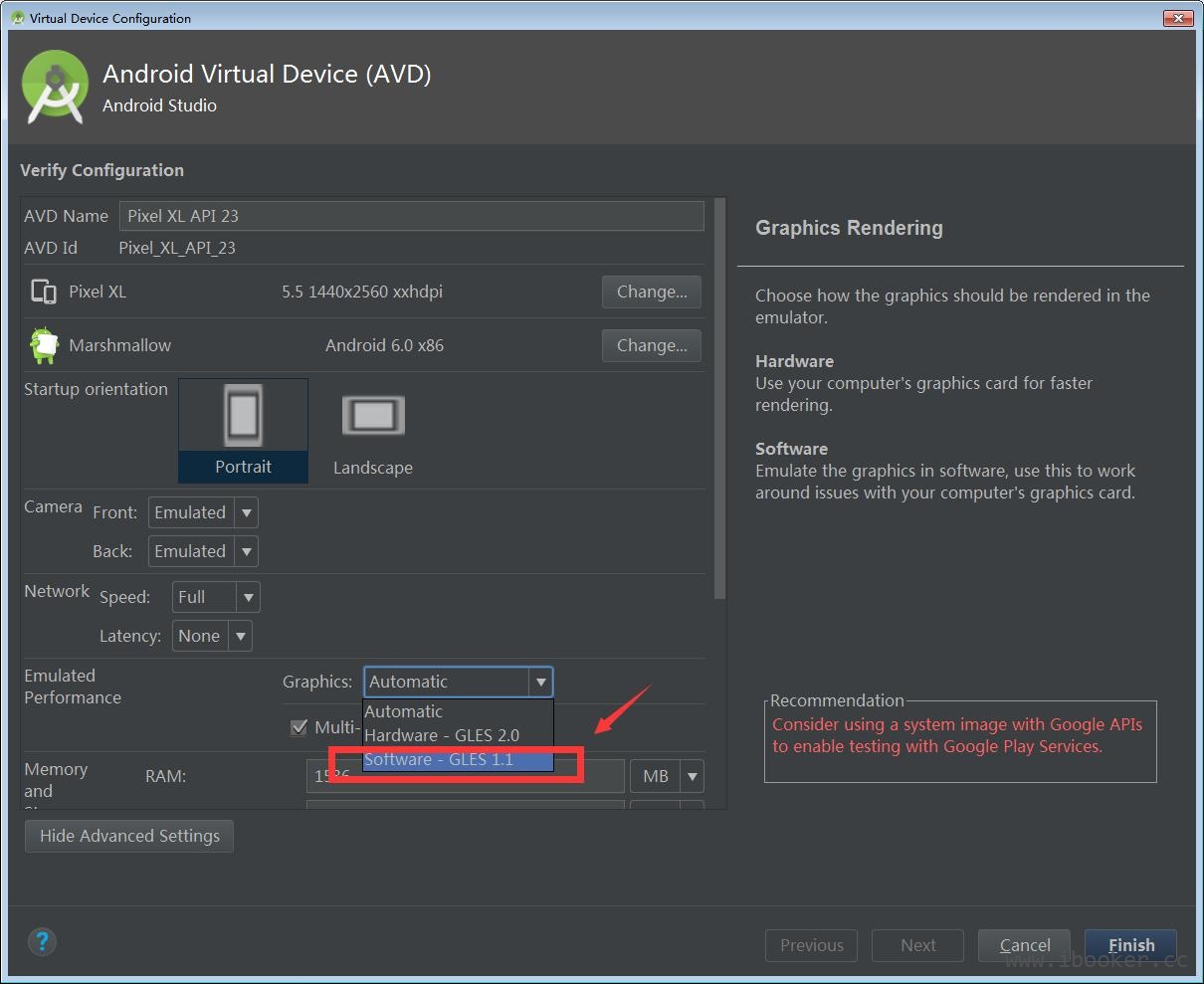Click the Graphics Rendering heading
Viewport: 1204px width, 984px height.
coord(849,228)
